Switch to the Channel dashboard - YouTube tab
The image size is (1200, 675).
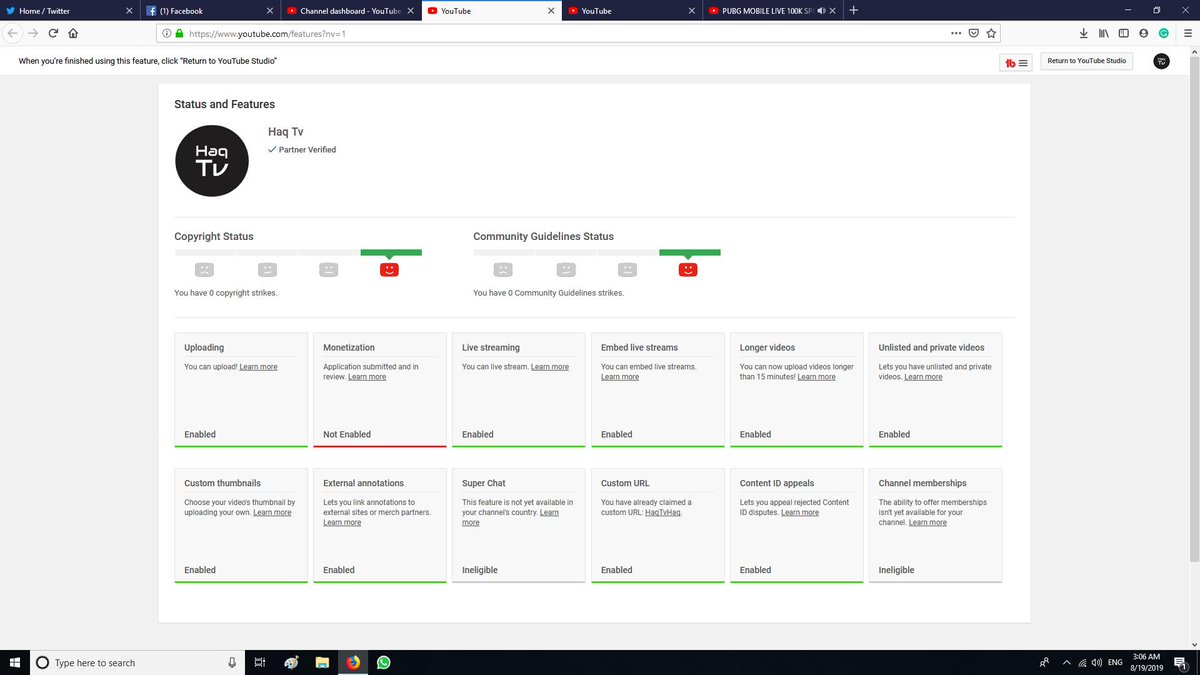(x=351, y=10)
